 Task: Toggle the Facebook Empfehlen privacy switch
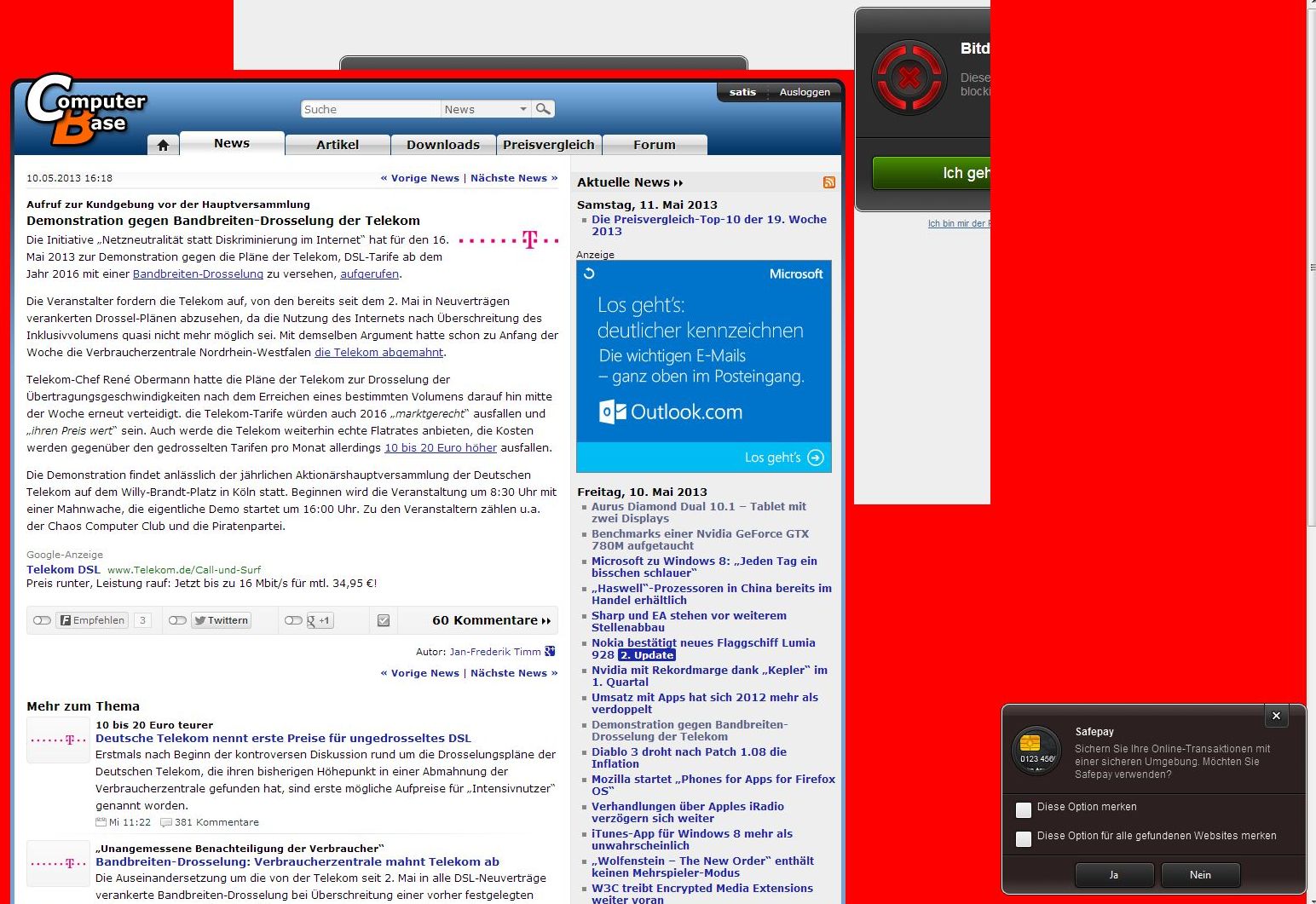point(42,620)
